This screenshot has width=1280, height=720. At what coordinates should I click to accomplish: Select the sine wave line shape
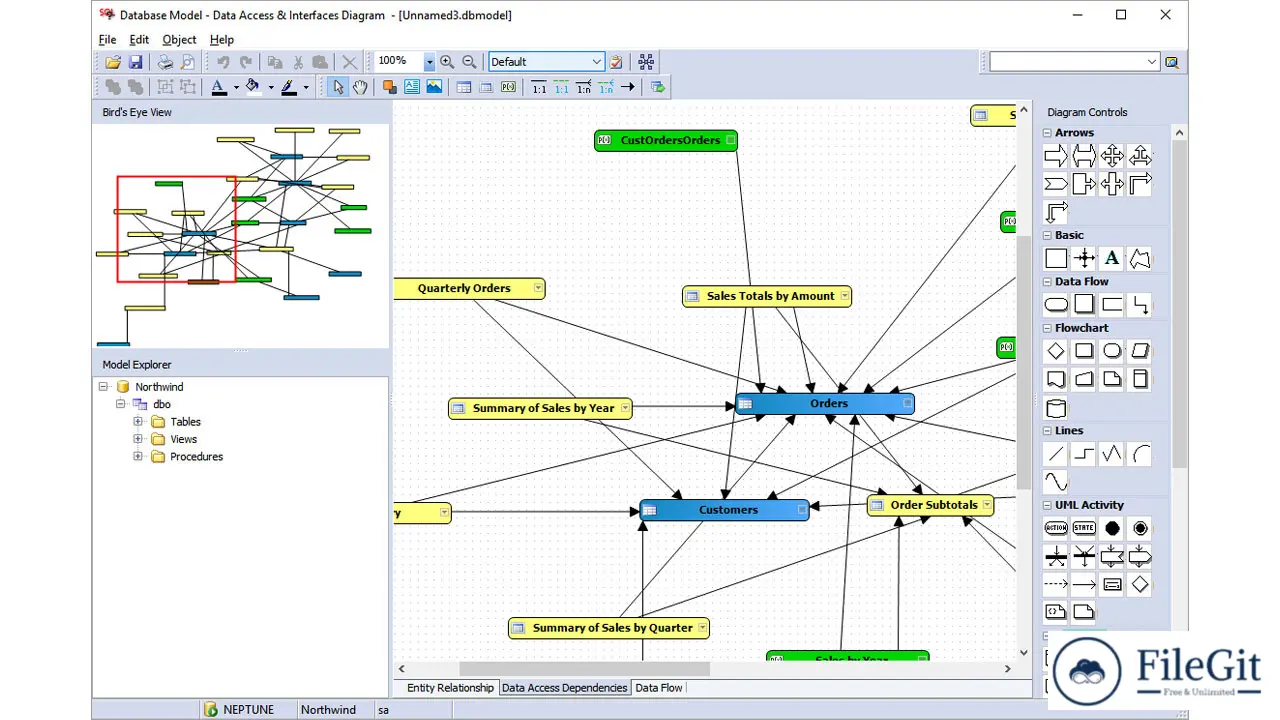[x=1056, y=482]
